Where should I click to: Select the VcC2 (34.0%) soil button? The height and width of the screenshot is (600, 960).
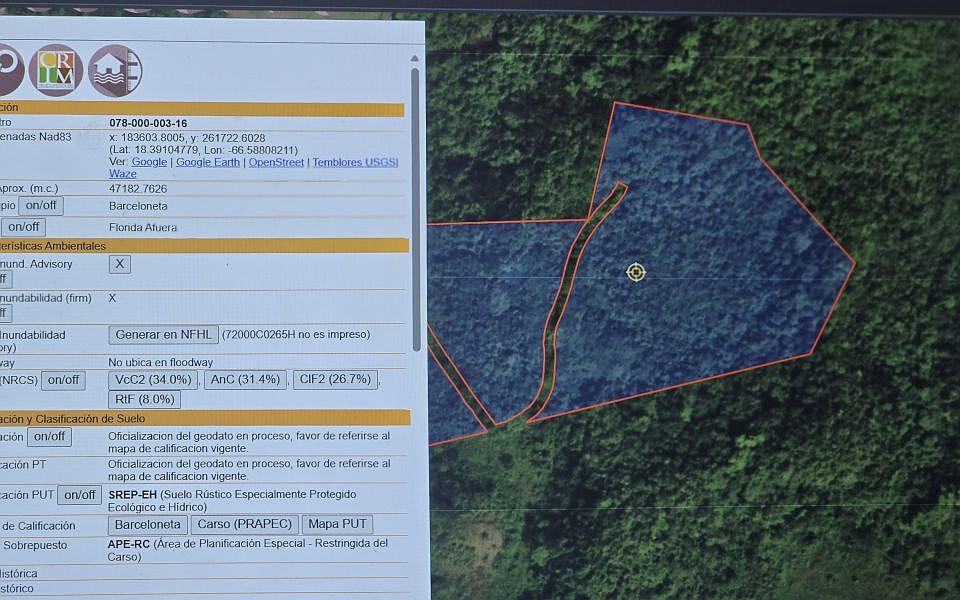tap(153, 380)
